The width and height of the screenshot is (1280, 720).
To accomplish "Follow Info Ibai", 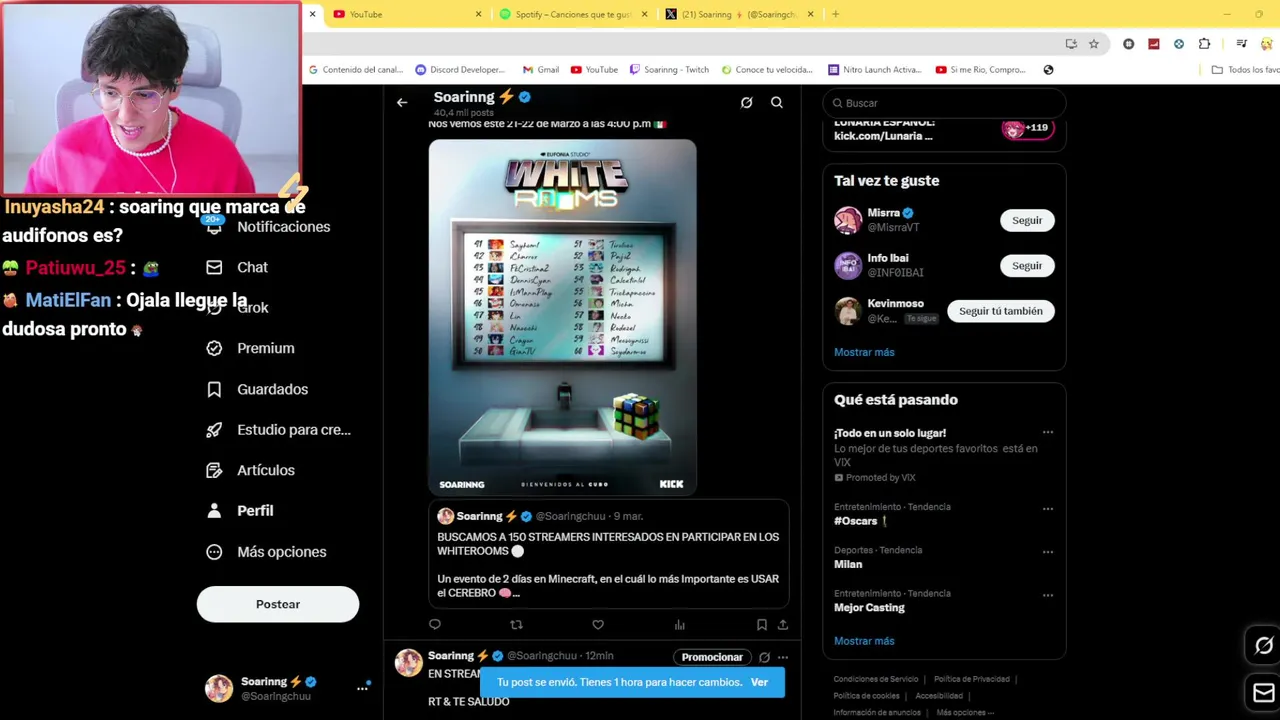I will pyautogui.click(x=1027, y=266).
